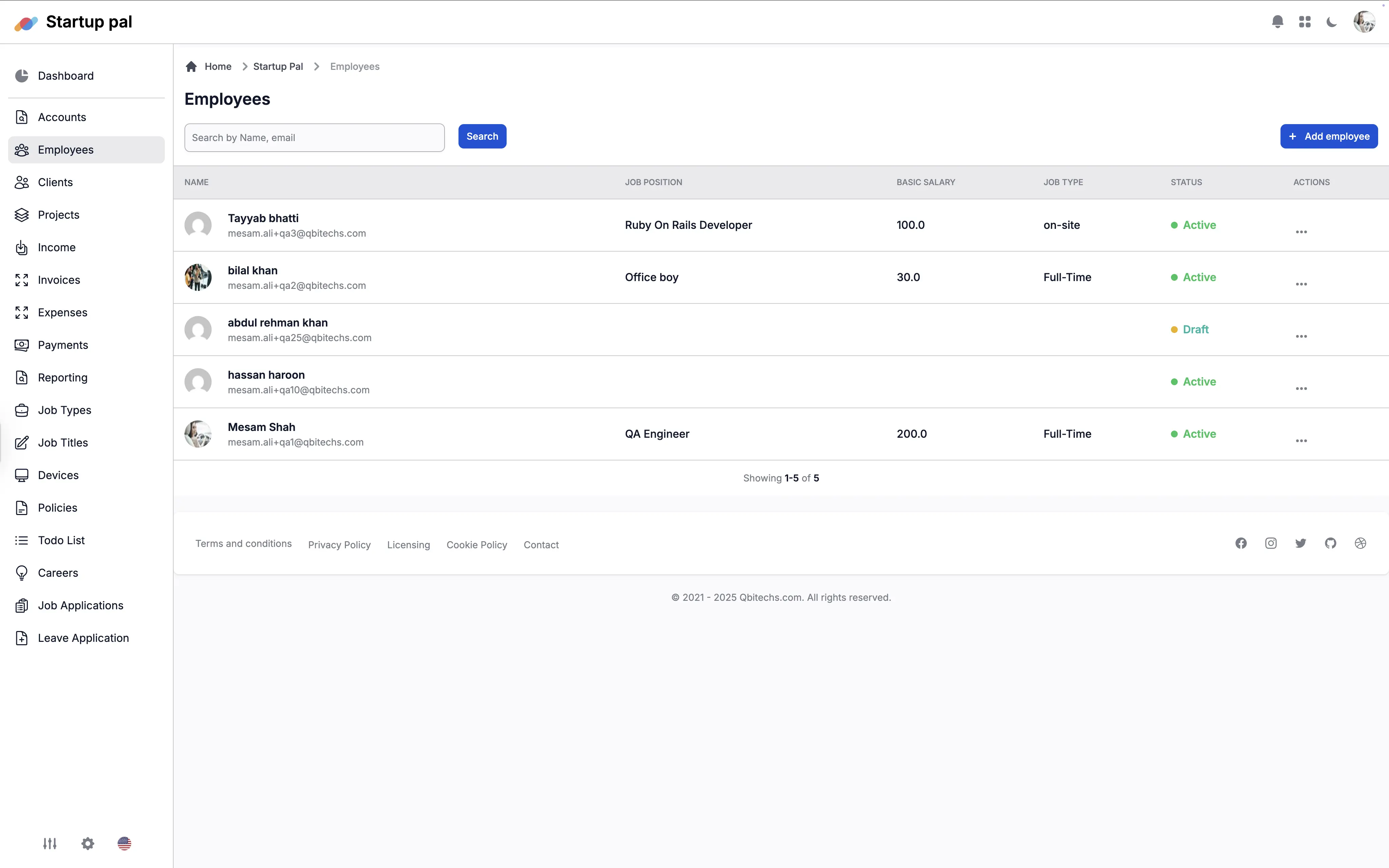Click the Facebook footer icon

[1241, 543]
